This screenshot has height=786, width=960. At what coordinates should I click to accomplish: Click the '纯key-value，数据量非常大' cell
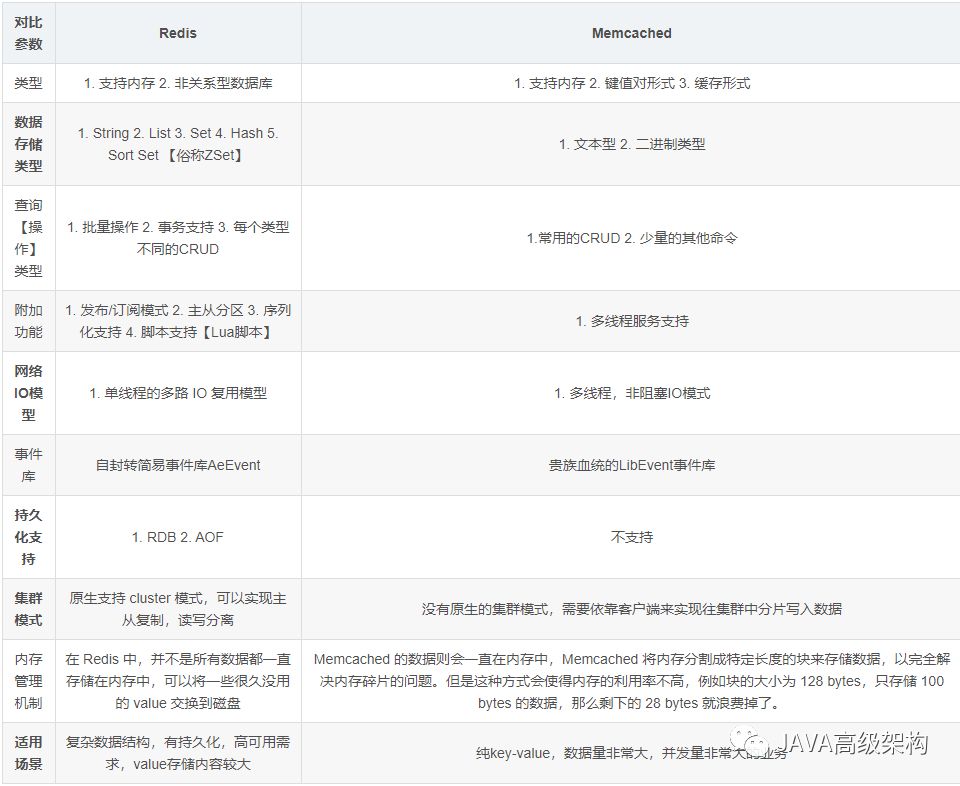tap(631, 753)
